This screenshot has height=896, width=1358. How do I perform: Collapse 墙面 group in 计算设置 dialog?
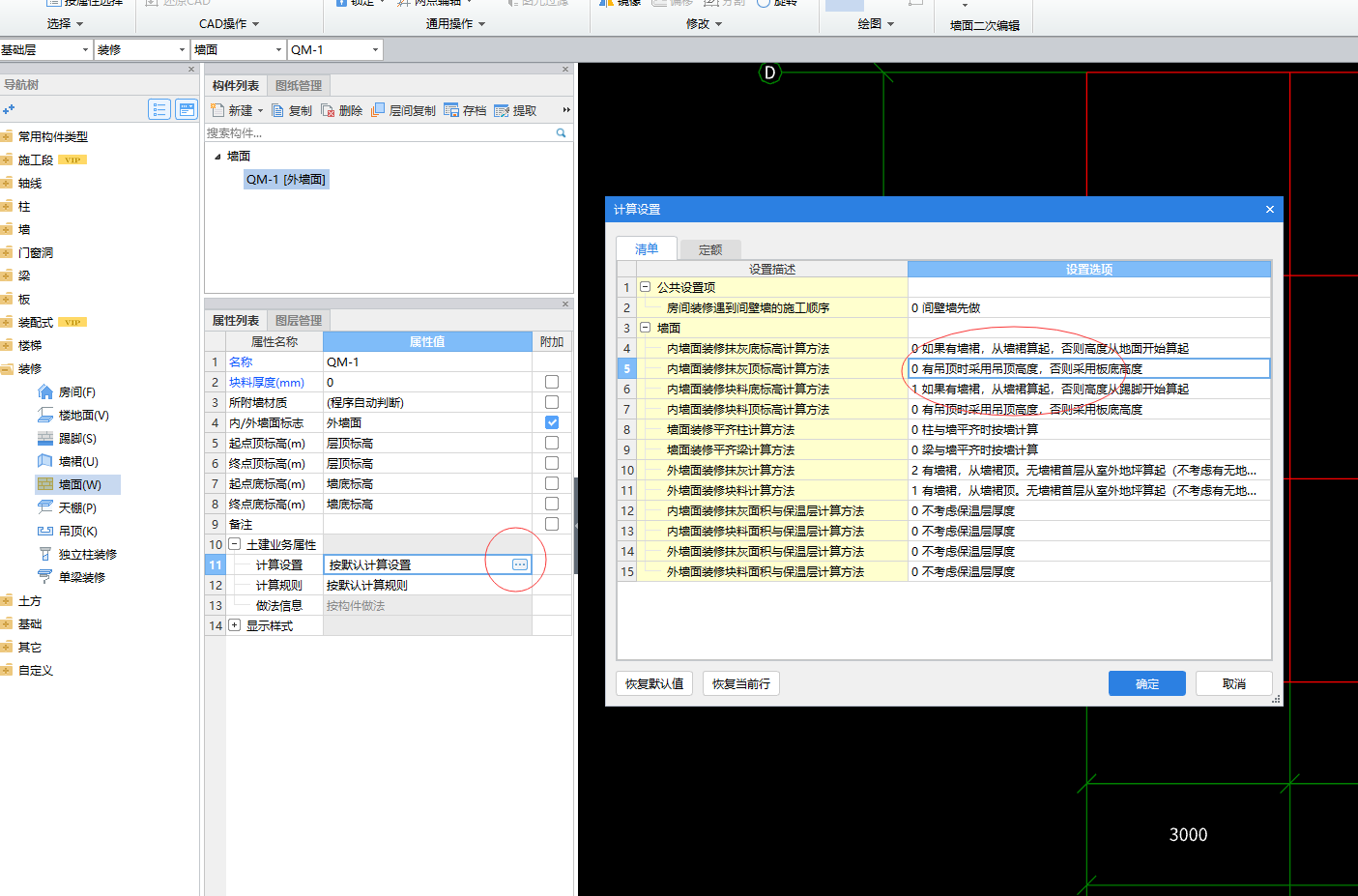tap(646, 328)
